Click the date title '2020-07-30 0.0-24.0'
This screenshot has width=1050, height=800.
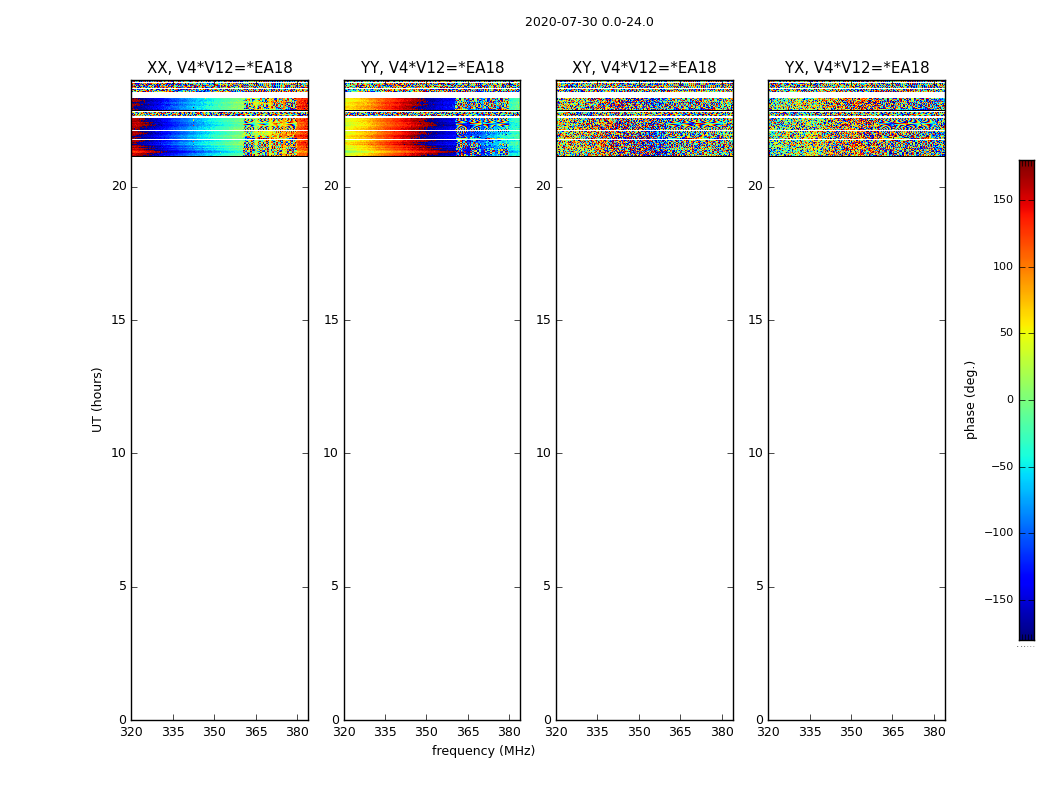(x=589, y=22)
